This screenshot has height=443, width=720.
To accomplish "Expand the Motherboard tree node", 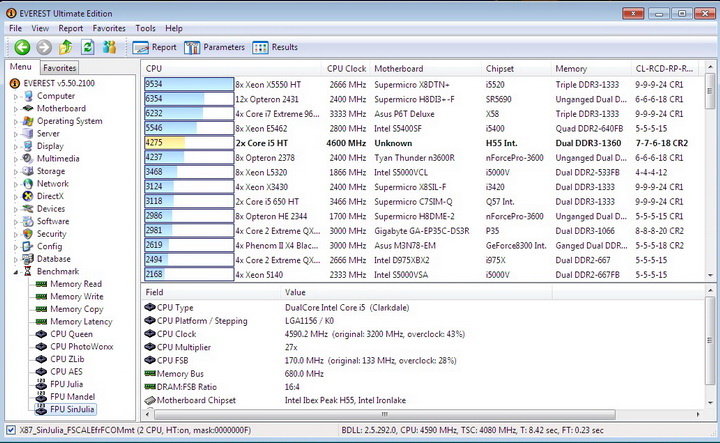I will coord(15,109).
